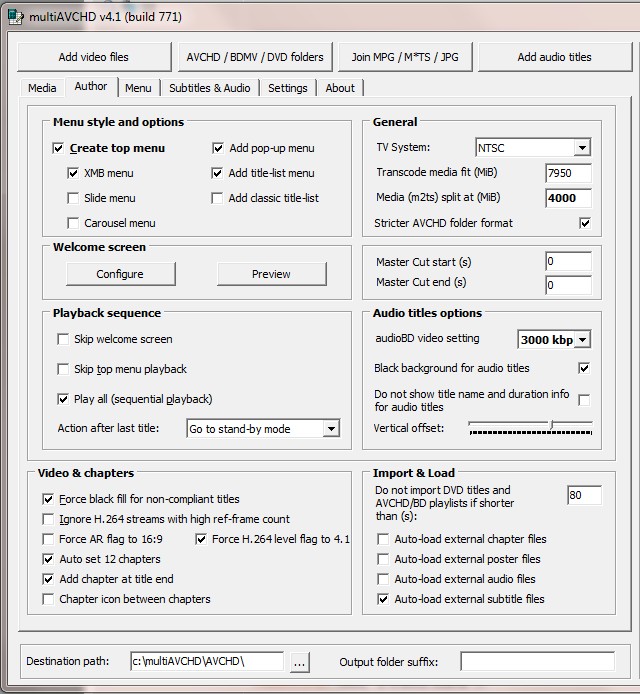Screen dimensions: 640x694
Task: Click Master Cut end field
Action: tap(568, 285)
